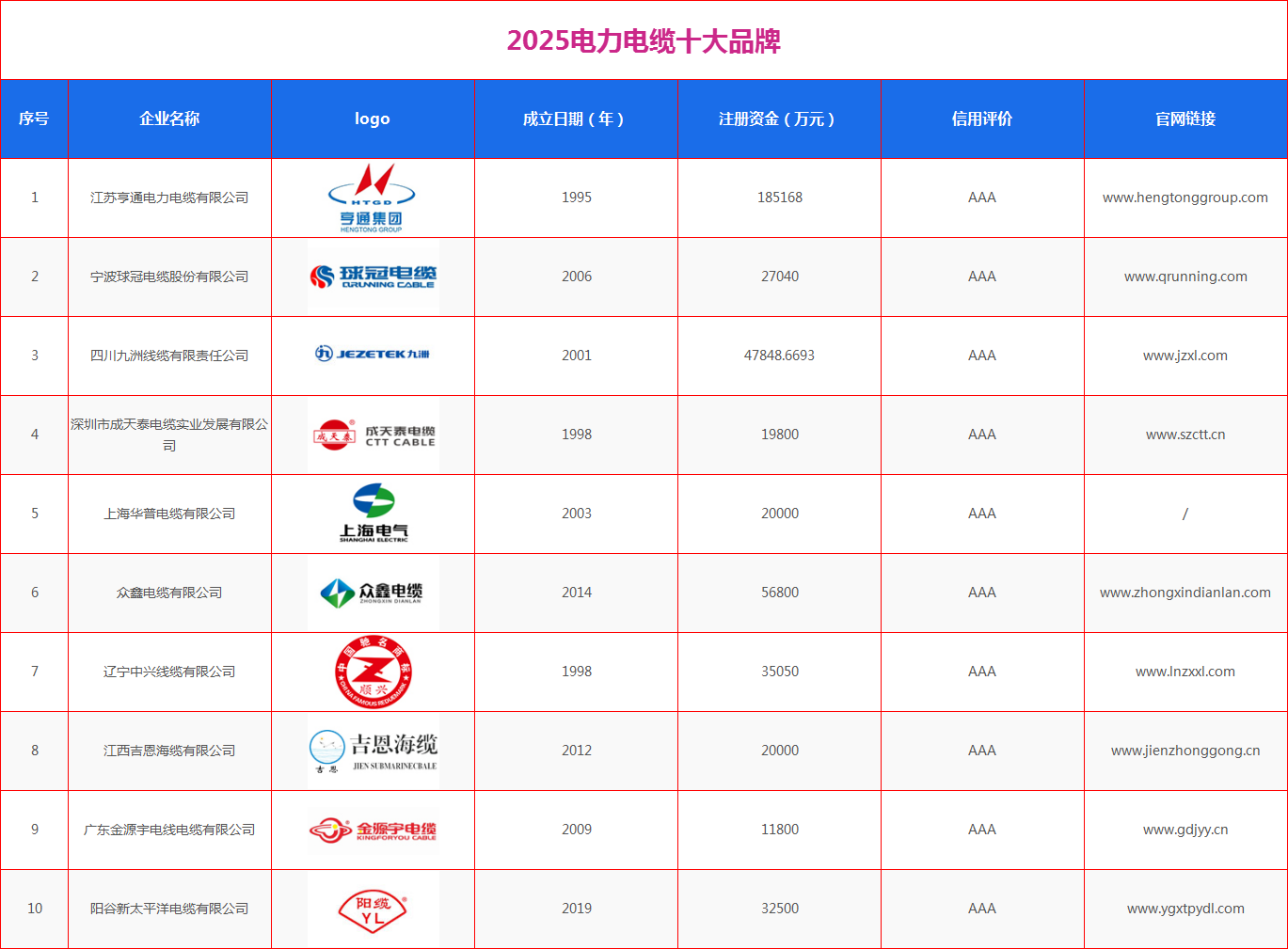The height and width of the screenshot is (949, 1288).
Task: Click the company name 江苏亨通电力电缆有限公司
Action: pyautogui.click(x=169, y=198)
